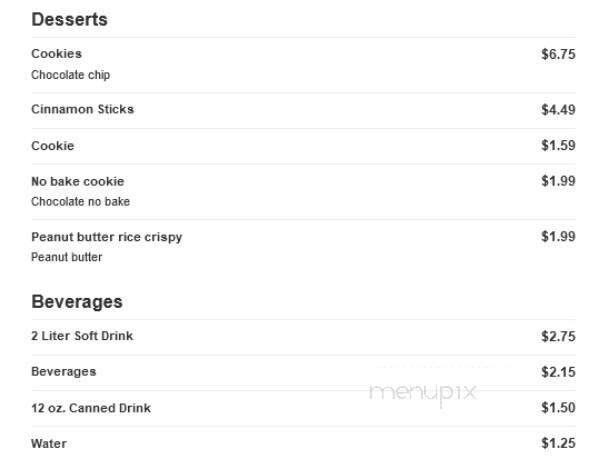The width and height of the screenshot is (602, 475).
Task: Click the Desserts section heading
Action: (69, 20)
